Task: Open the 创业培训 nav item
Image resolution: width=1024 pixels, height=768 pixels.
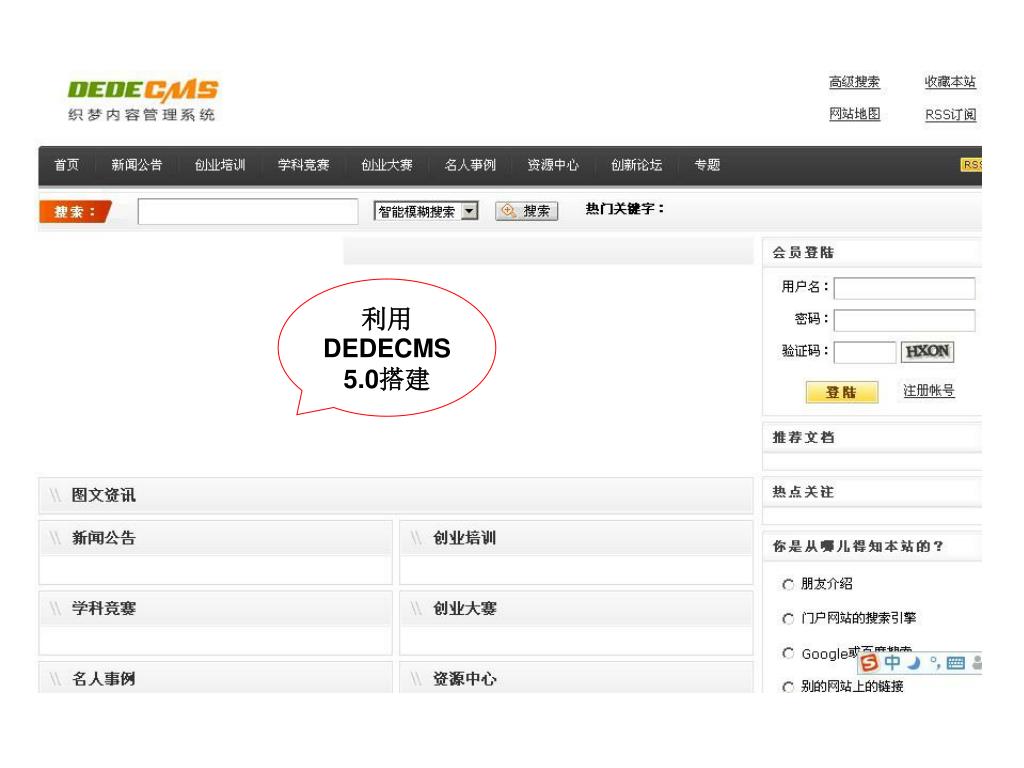Action: [220, 165]
